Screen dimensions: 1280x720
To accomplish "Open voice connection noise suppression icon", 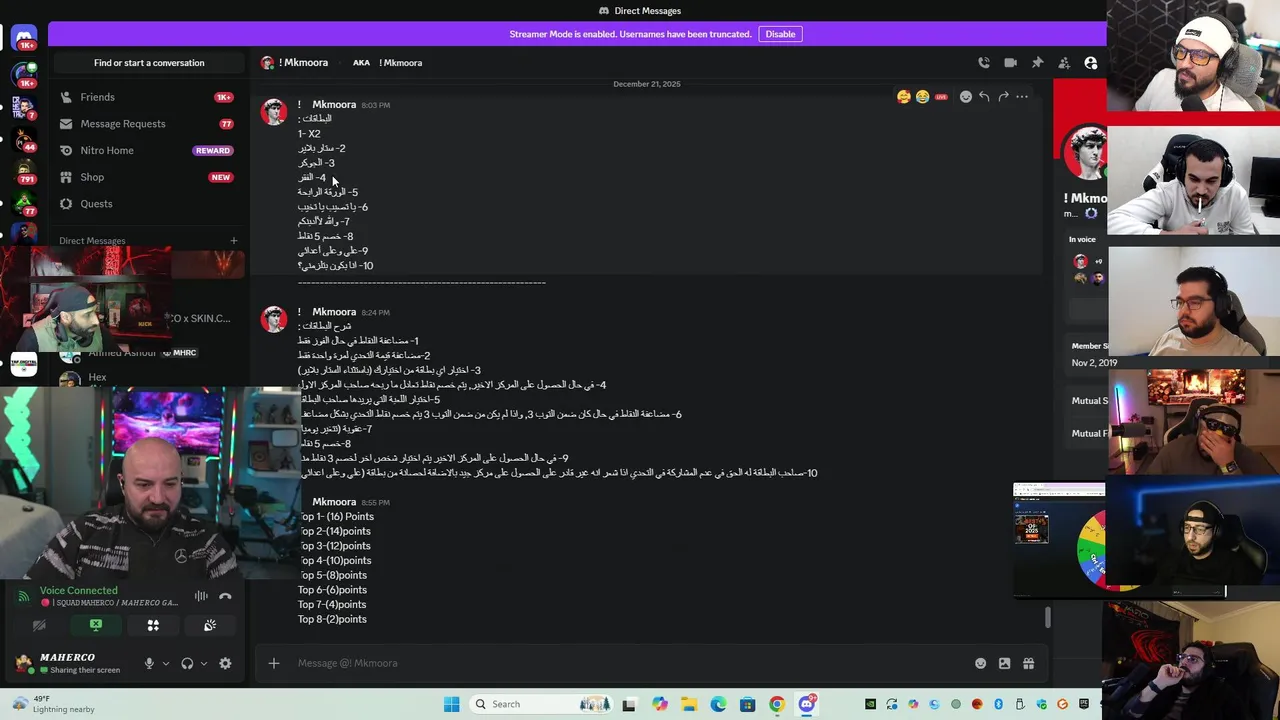I will pyautogui.click(x=201, y=597).
